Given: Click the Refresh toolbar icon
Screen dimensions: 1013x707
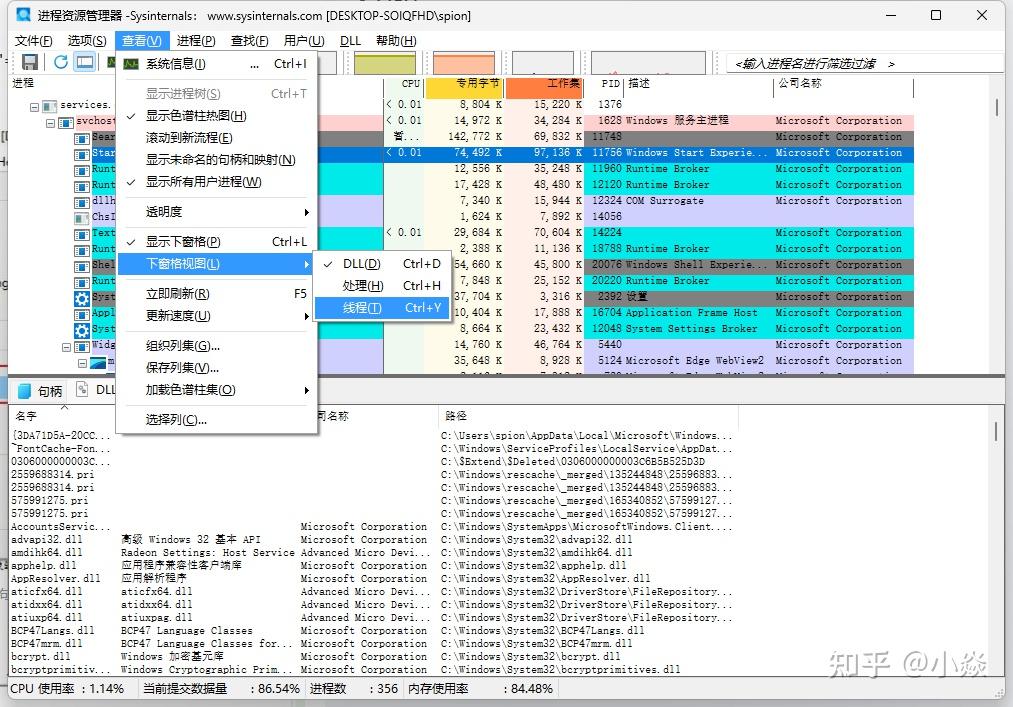Looking at the screenshot, I should [x=59, y=60].
